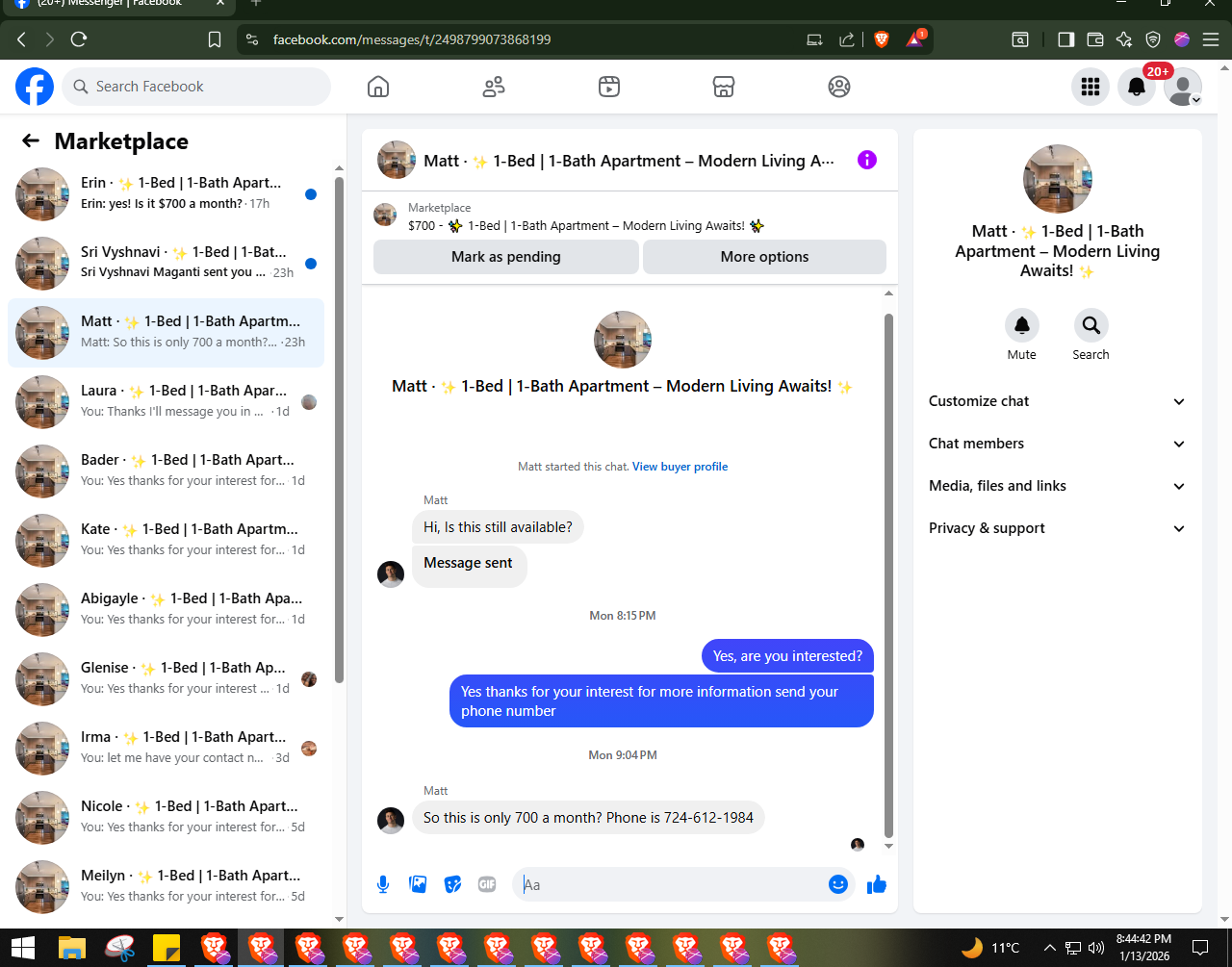The width and height of the screenshot is (1232, 967).
Task: Click the Search Facebook field
Action: coord(196,87)
